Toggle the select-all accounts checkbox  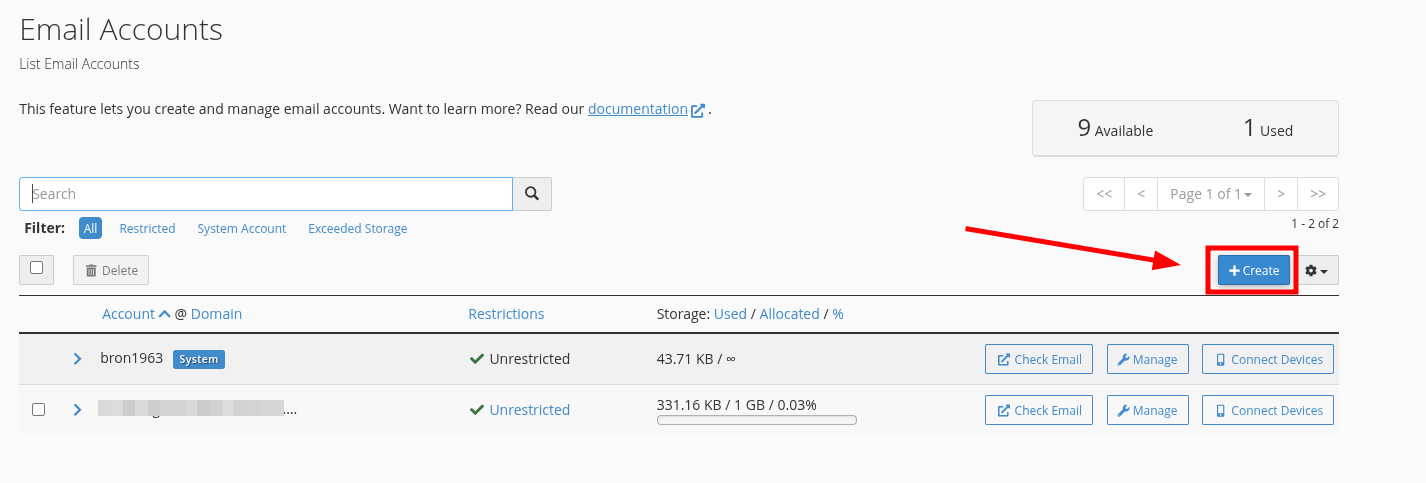(x=37, y=268)
